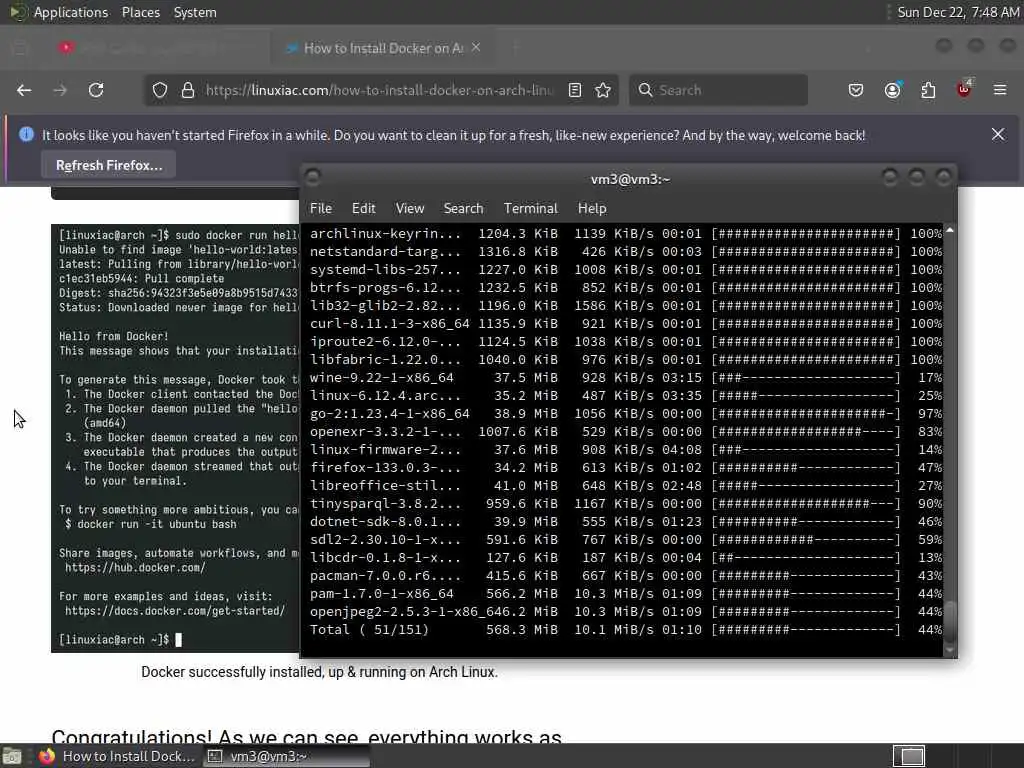Click the 'libreoffice-stil...' download line

(625, 486)
